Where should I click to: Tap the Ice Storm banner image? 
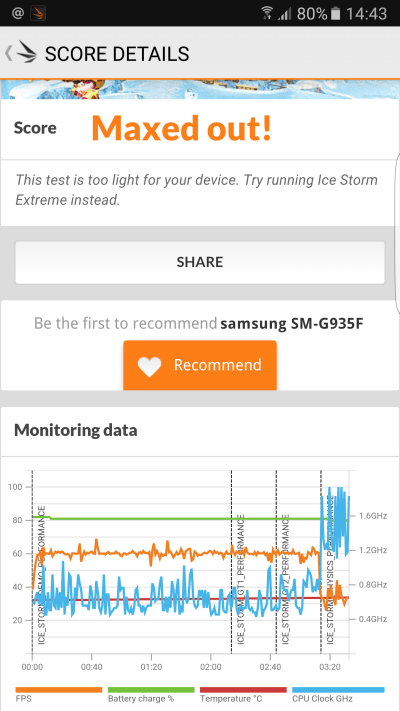tap(200, 89)
